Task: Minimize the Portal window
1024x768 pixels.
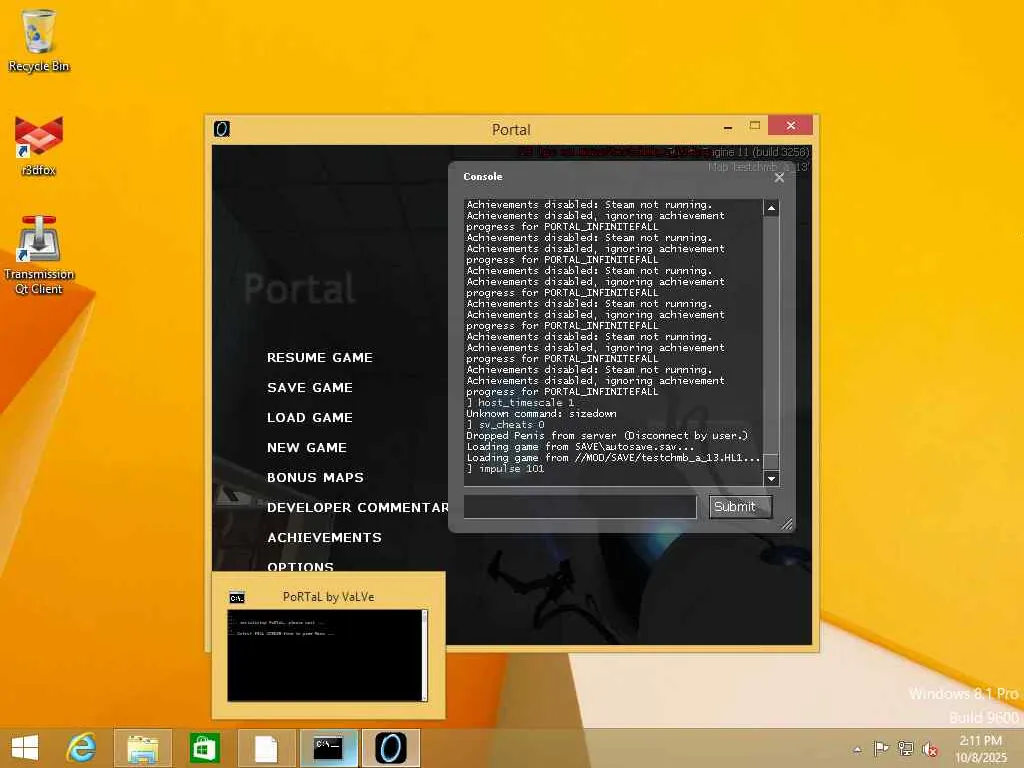Action: (728, 126)
